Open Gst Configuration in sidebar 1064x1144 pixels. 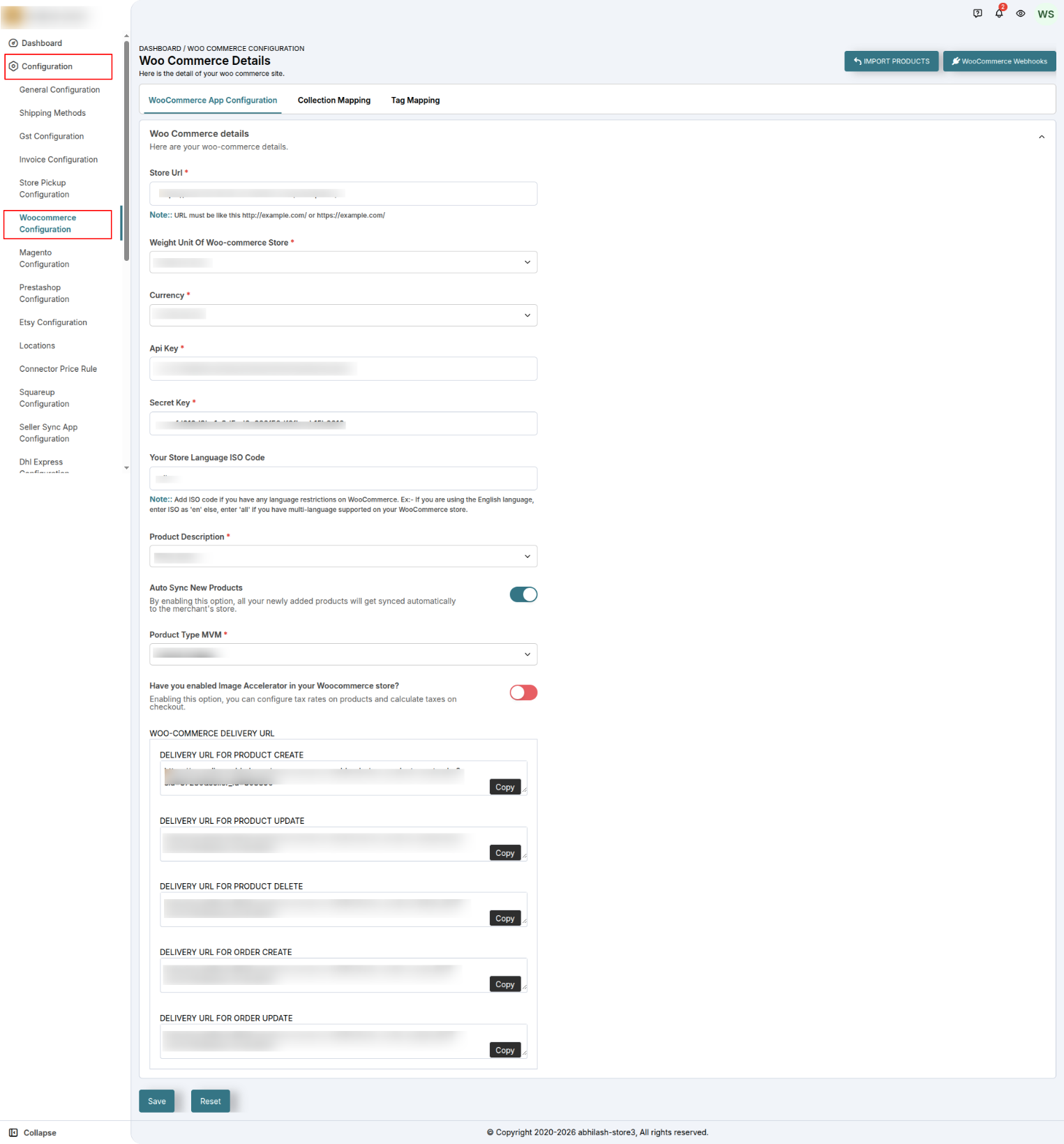point(52,137)
